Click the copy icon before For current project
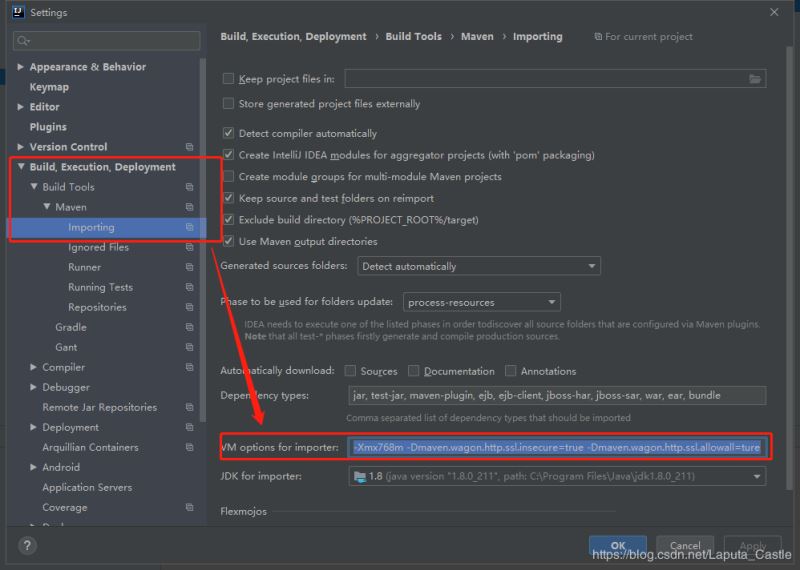The height and width of the screenshot is (570, 800). click(598, 37)
